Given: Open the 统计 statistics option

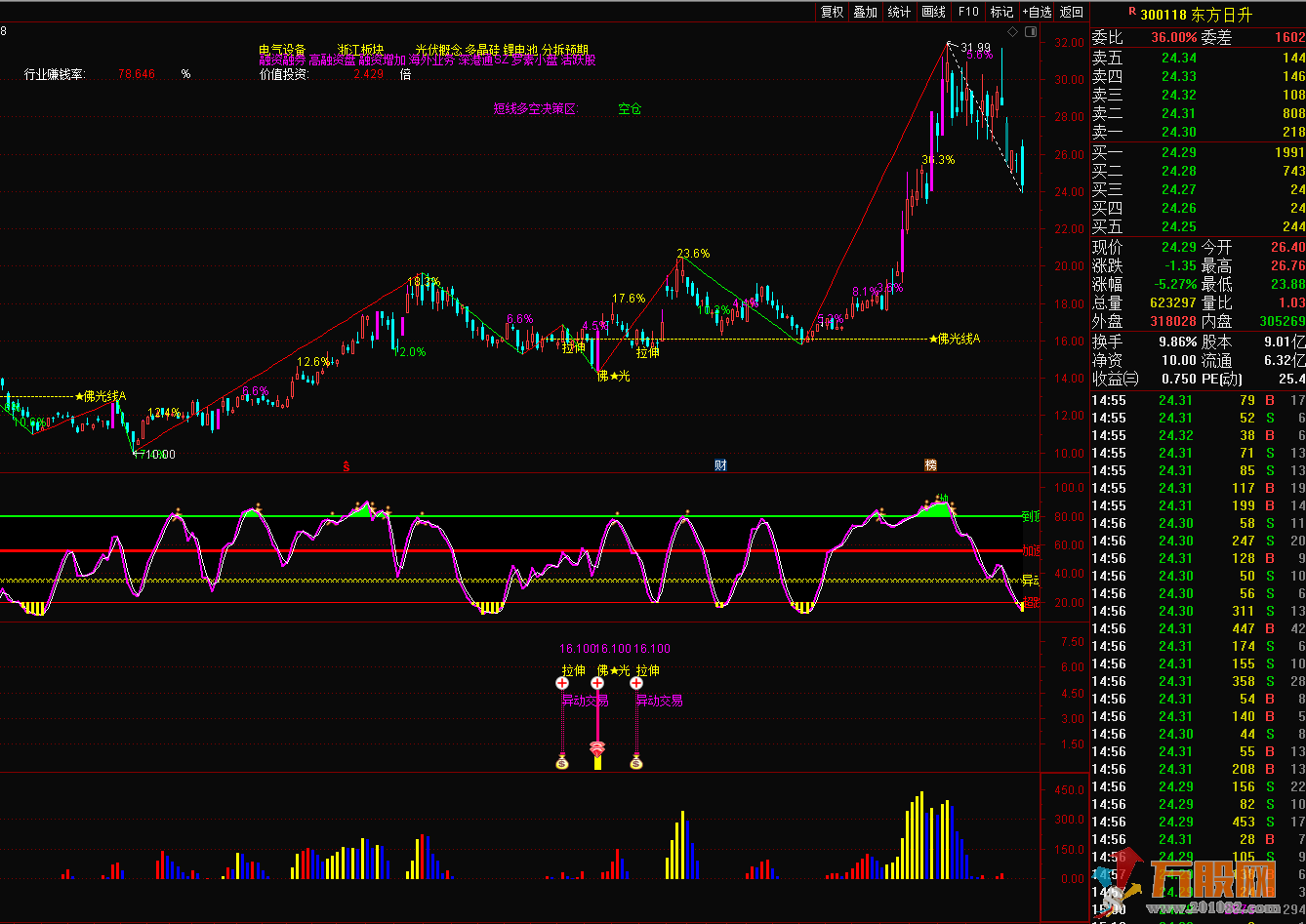Looking at the screenshot, I should 899,12.
